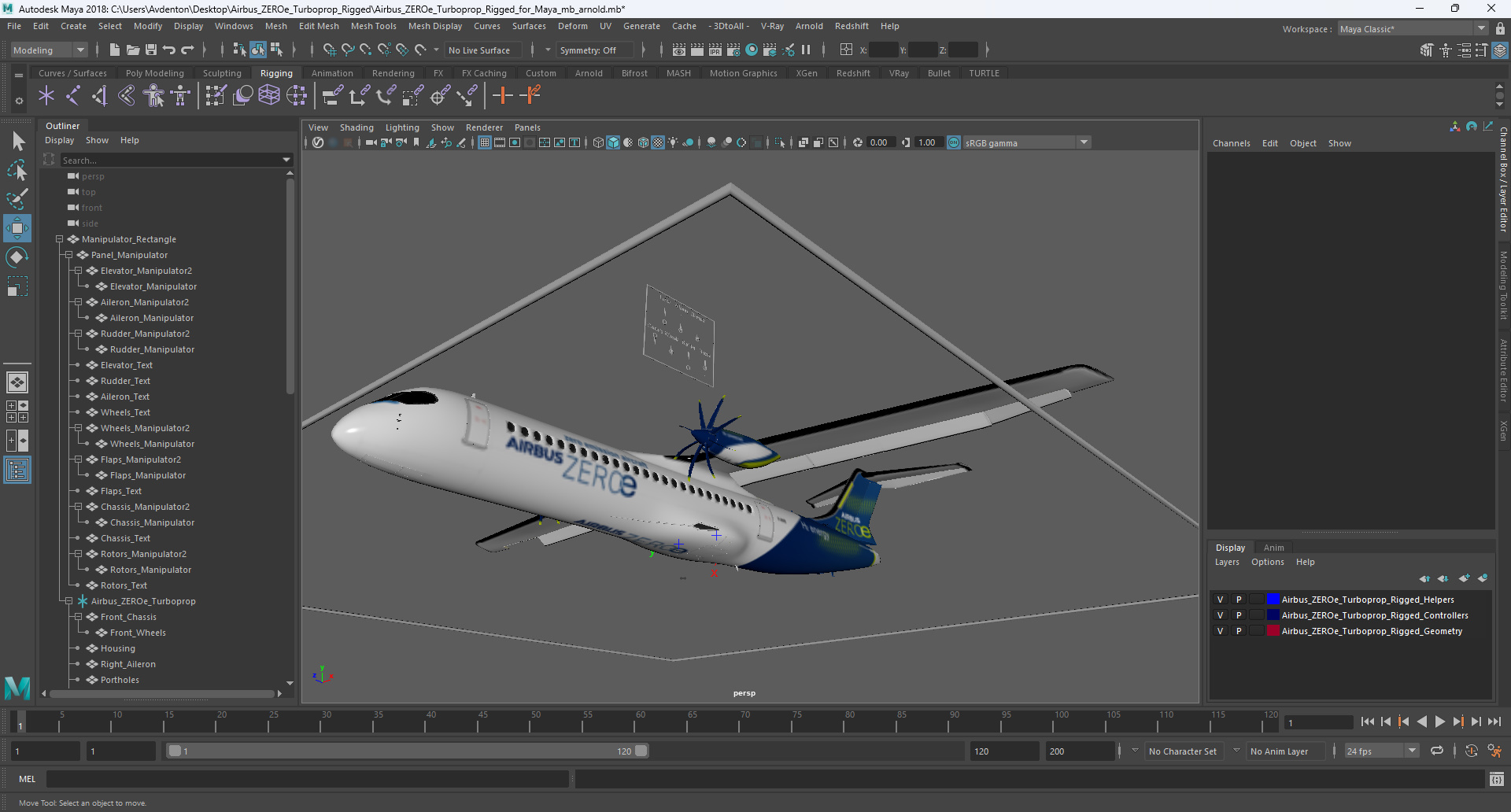The image size is (1511, 812).
Task: Select Rotors_Manipulator in the Outliner
Action: [x=150, y=570]
